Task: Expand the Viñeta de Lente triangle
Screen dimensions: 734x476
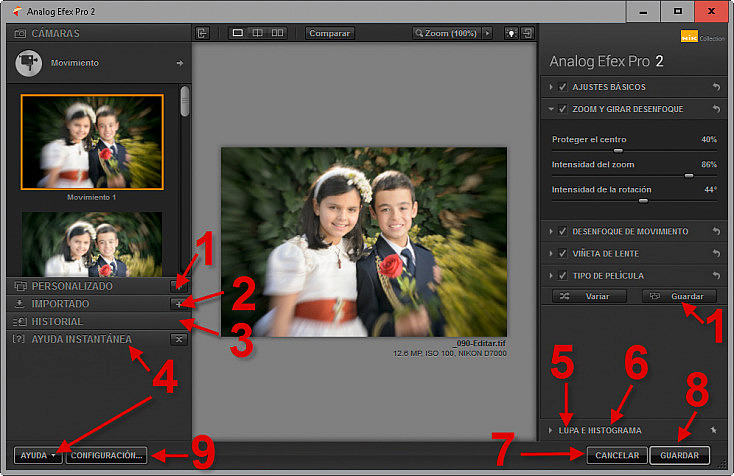Action: [x=550, y=253]
